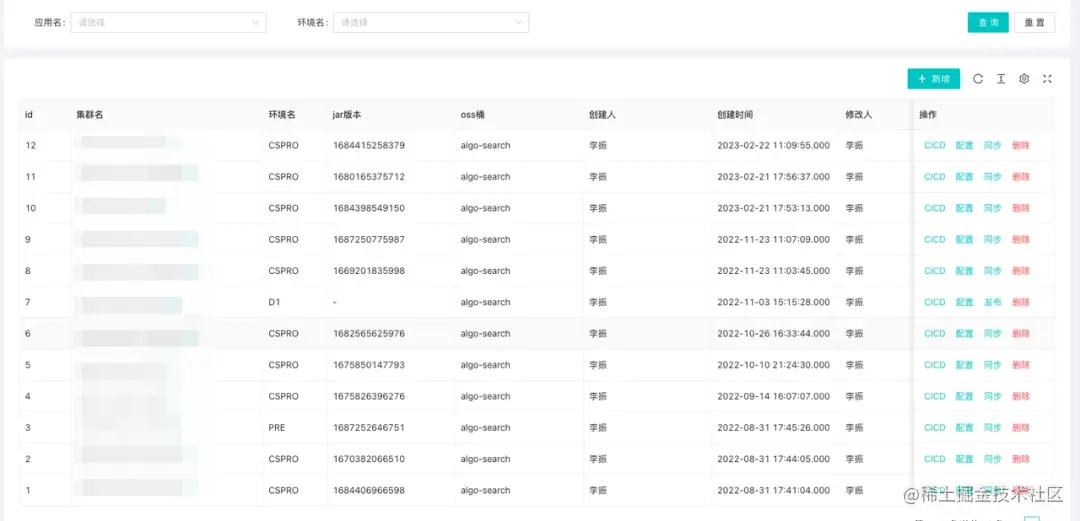Image resolution: width=1080 pixels, height=521 pixels.
Task: Click 删除 link in row id 4
Action: [x=1021, y=396]
